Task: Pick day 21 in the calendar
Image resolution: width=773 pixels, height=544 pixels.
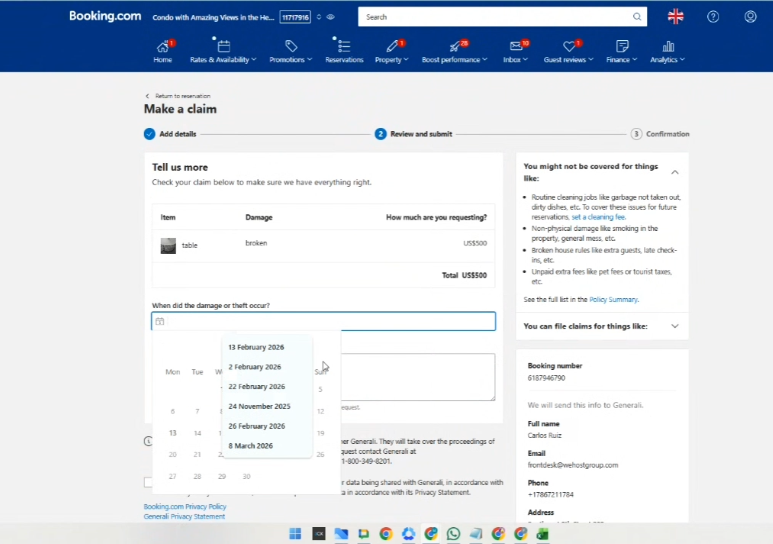Action: [197, 455]
